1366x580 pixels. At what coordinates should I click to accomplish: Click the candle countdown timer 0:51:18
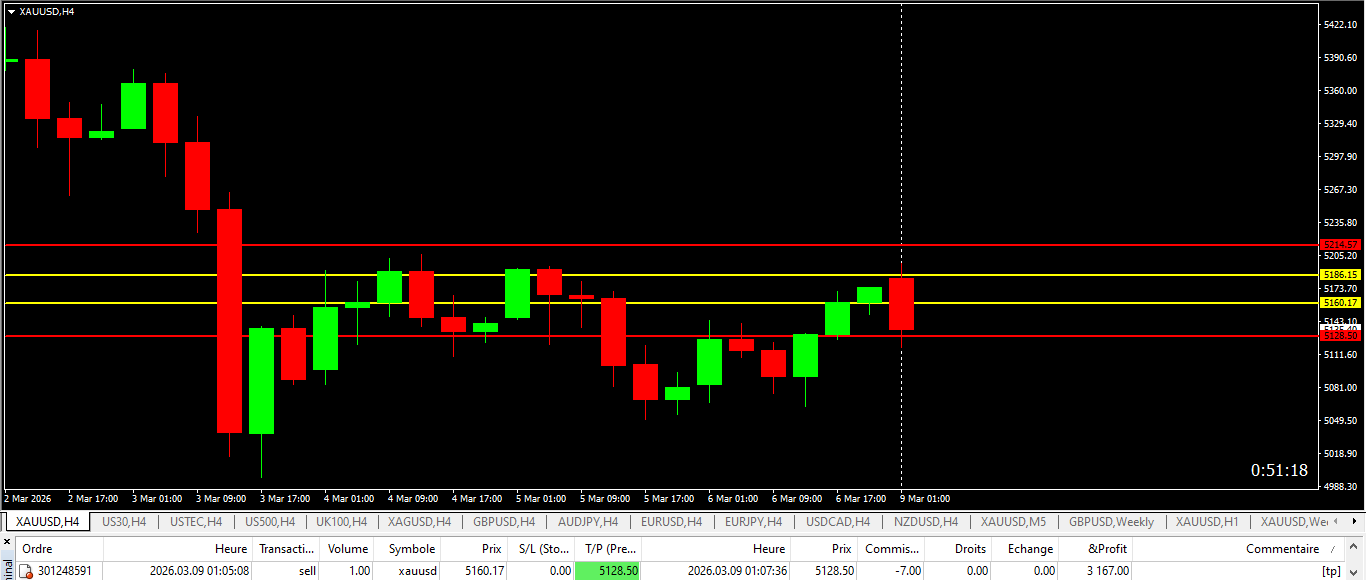tap(1279, 471)
